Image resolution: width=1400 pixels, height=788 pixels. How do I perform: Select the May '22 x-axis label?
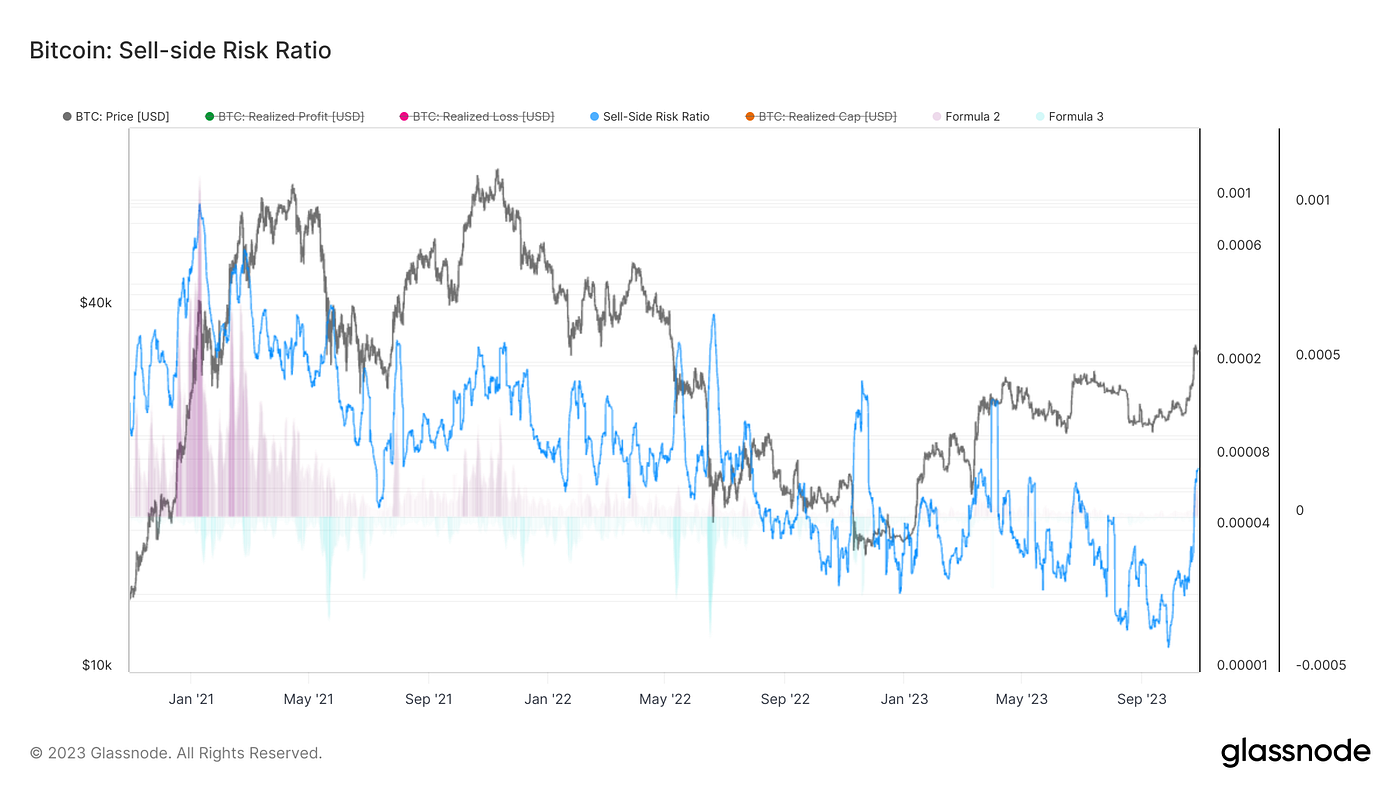click(x=665, y=699)
